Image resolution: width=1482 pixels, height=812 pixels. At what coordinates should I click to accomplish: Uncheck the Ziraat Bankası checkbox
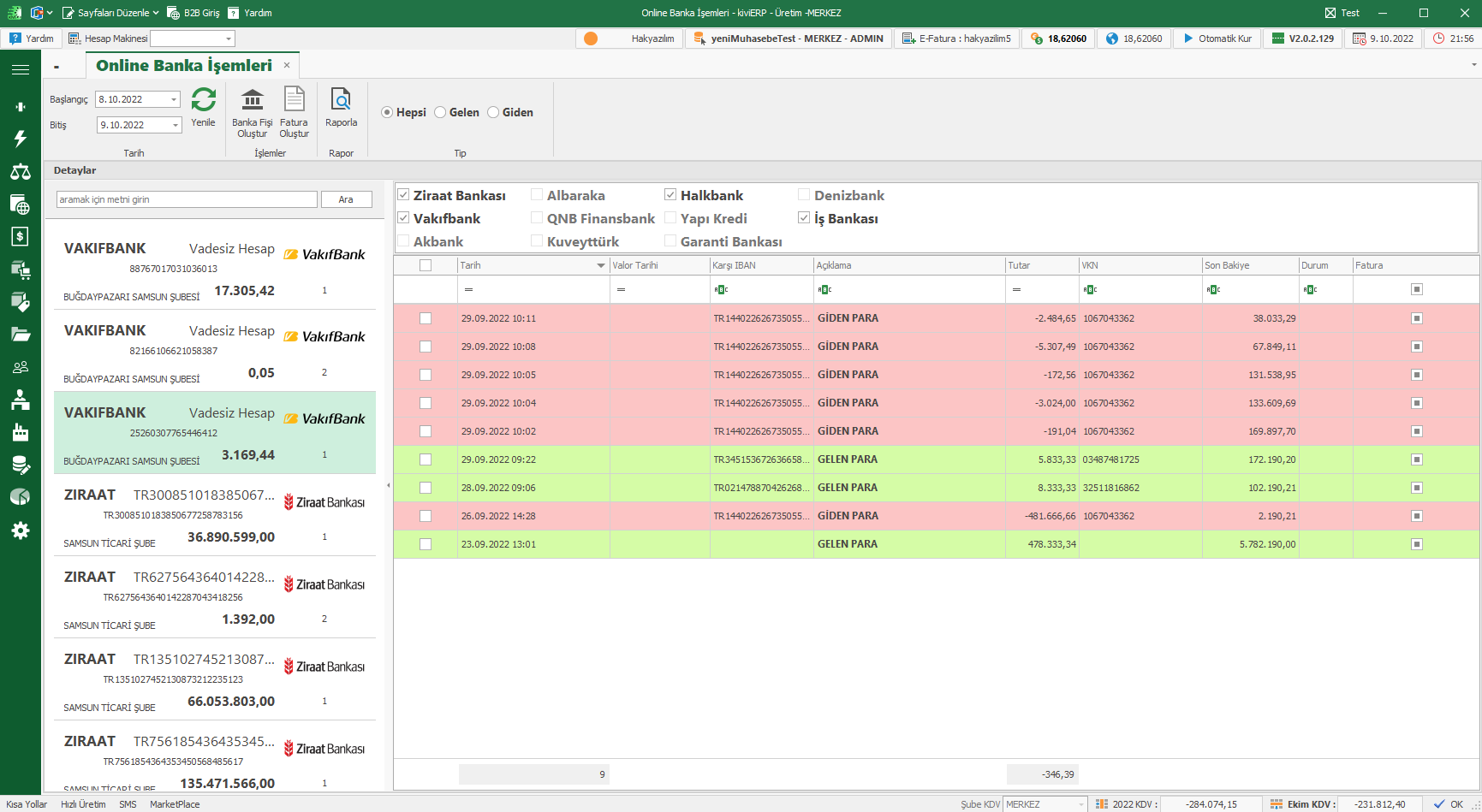pyautogui.click(x=403, y=195)
